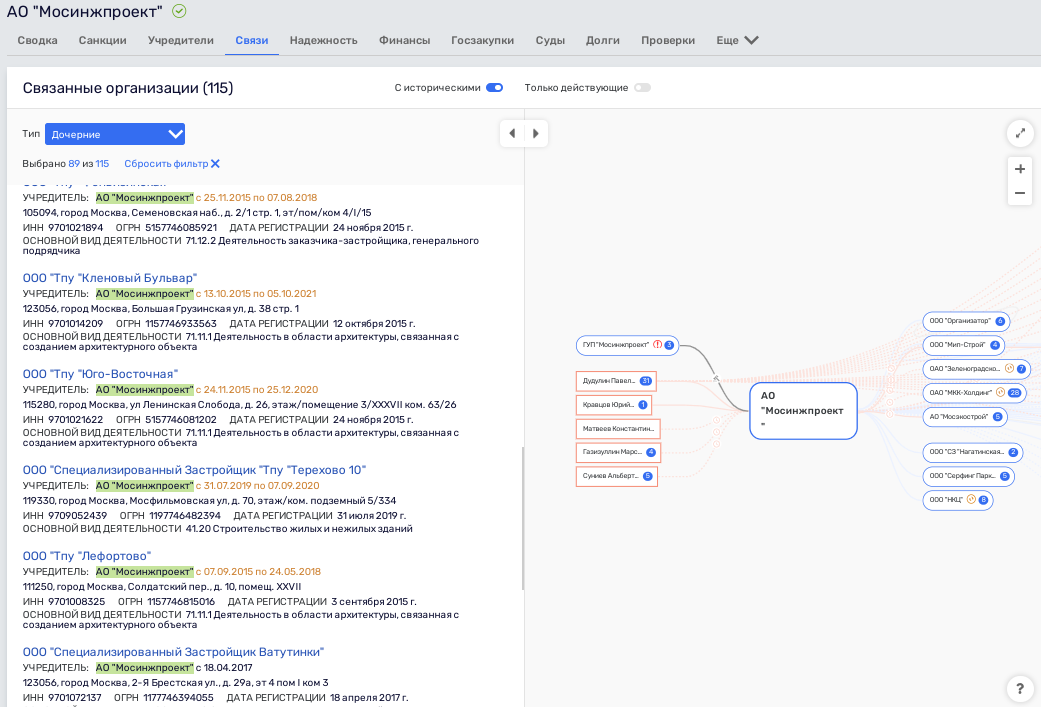Click the X icon next to Сбросить фильтр
Image resolution: width=1041 pixels, height=707 pixels.
(x=215, y=163)
